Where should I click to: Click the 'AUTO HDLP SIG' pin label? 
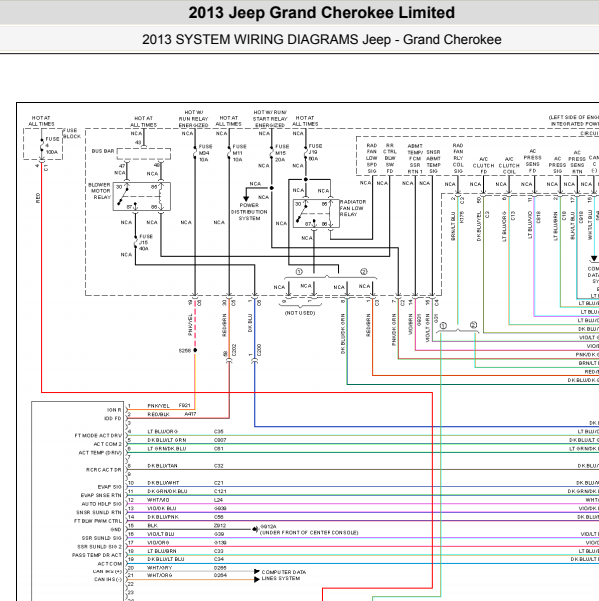[x=102, y=504]
